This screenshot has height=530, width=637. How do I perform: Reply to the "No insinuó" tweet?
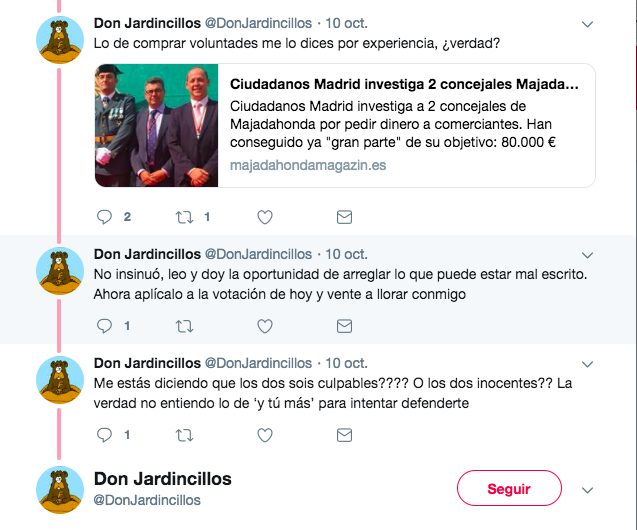click(x=104, y=326)
